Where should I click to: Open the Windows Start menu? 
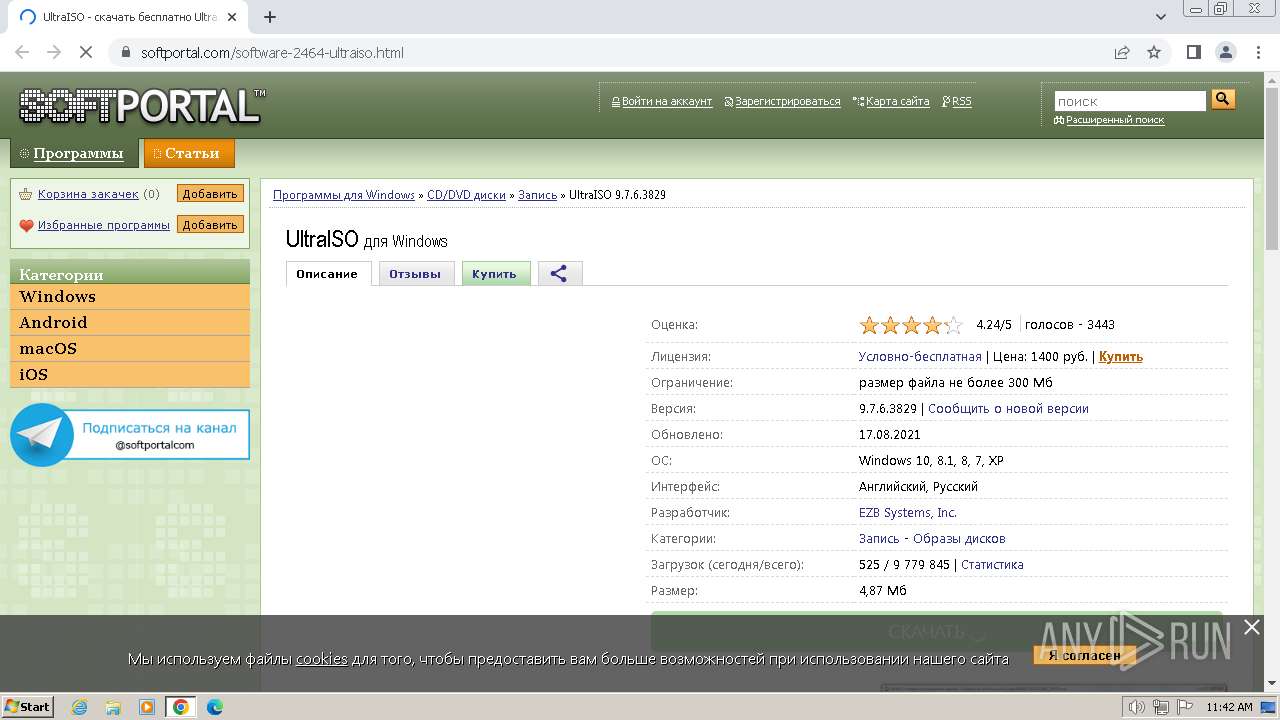coord(28,707)
